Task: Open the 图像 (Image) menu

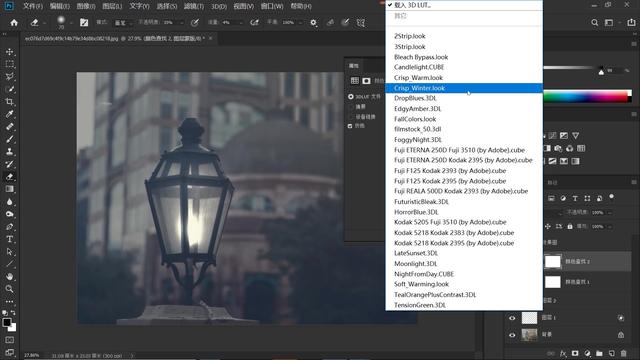Action: click(x=86, y=6)
